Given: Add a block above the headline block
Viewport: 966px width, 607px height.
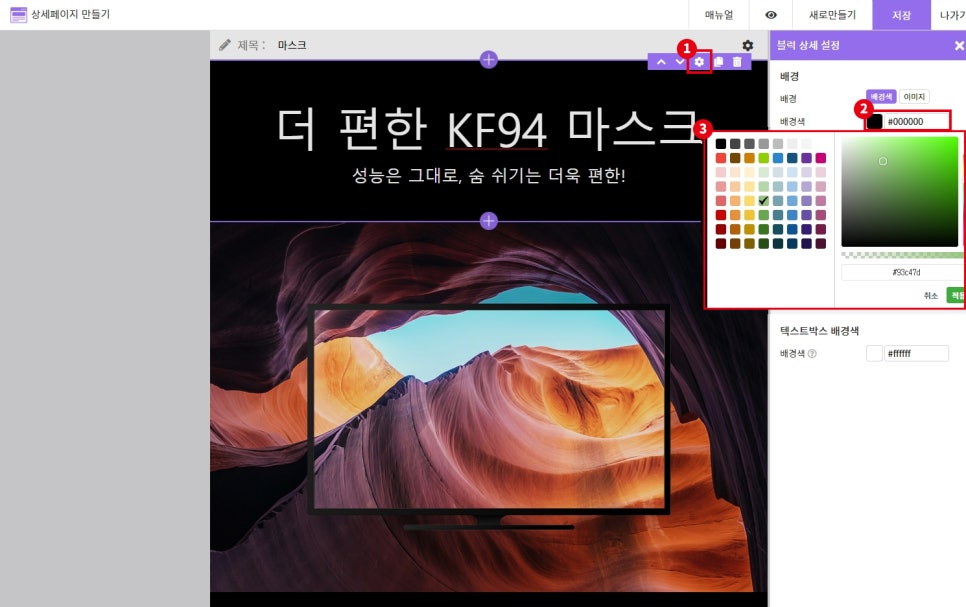Looking at the screenshot, I should [x=489, y=60].
